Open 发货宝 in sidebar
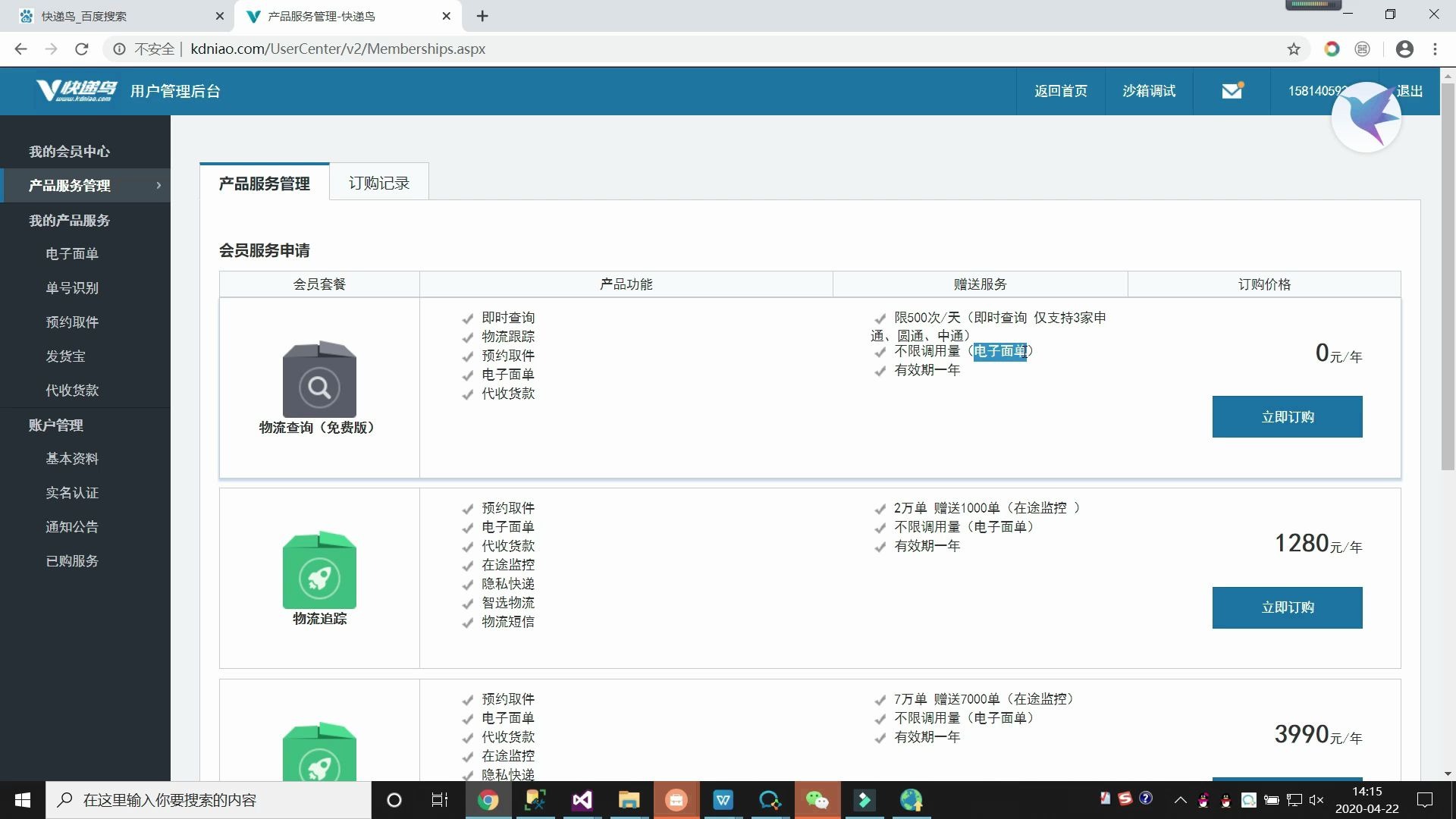The width and height of the screenshot is (1456, 819). click(66, 356)
